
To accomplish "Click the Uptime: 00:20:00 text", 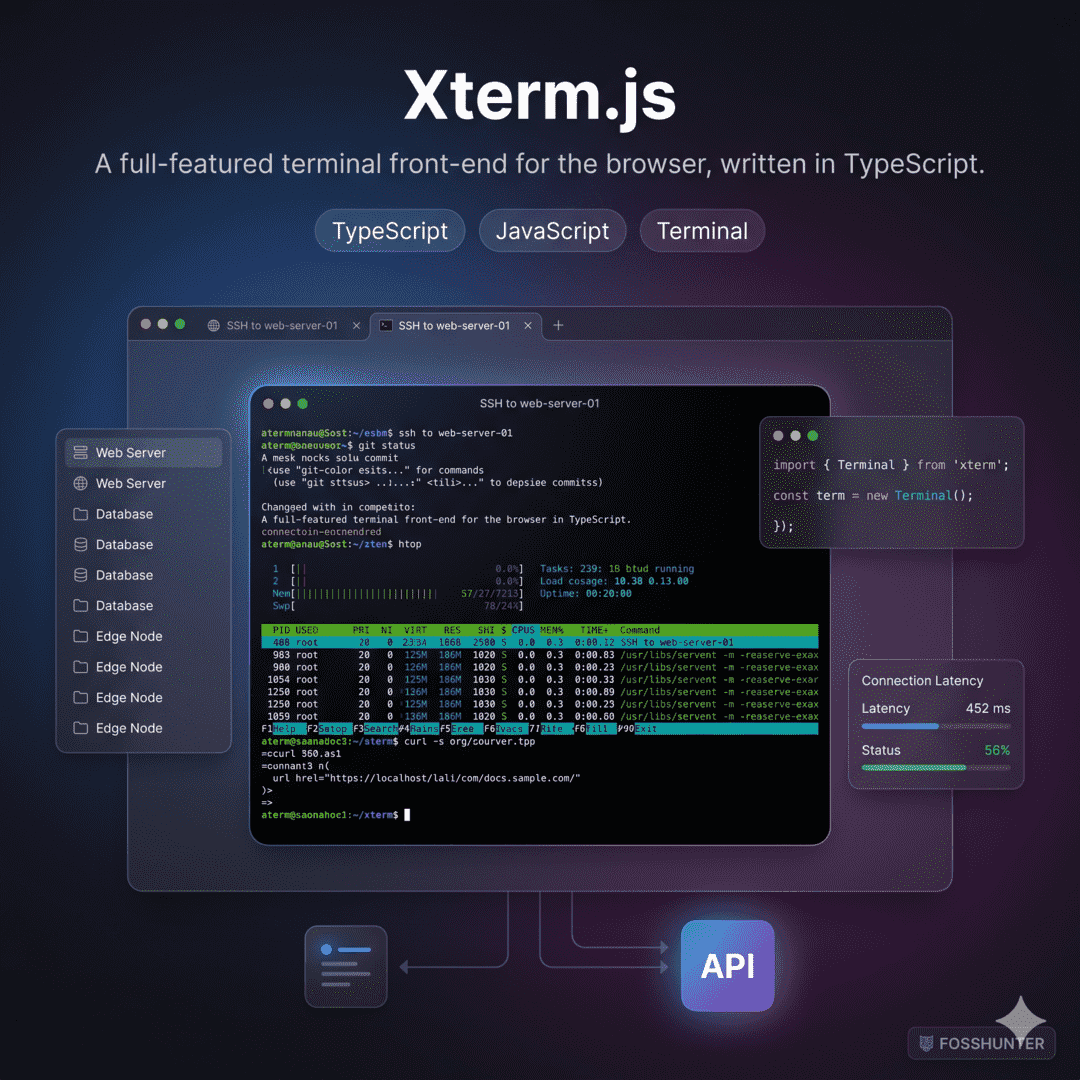I will point(585,594).
